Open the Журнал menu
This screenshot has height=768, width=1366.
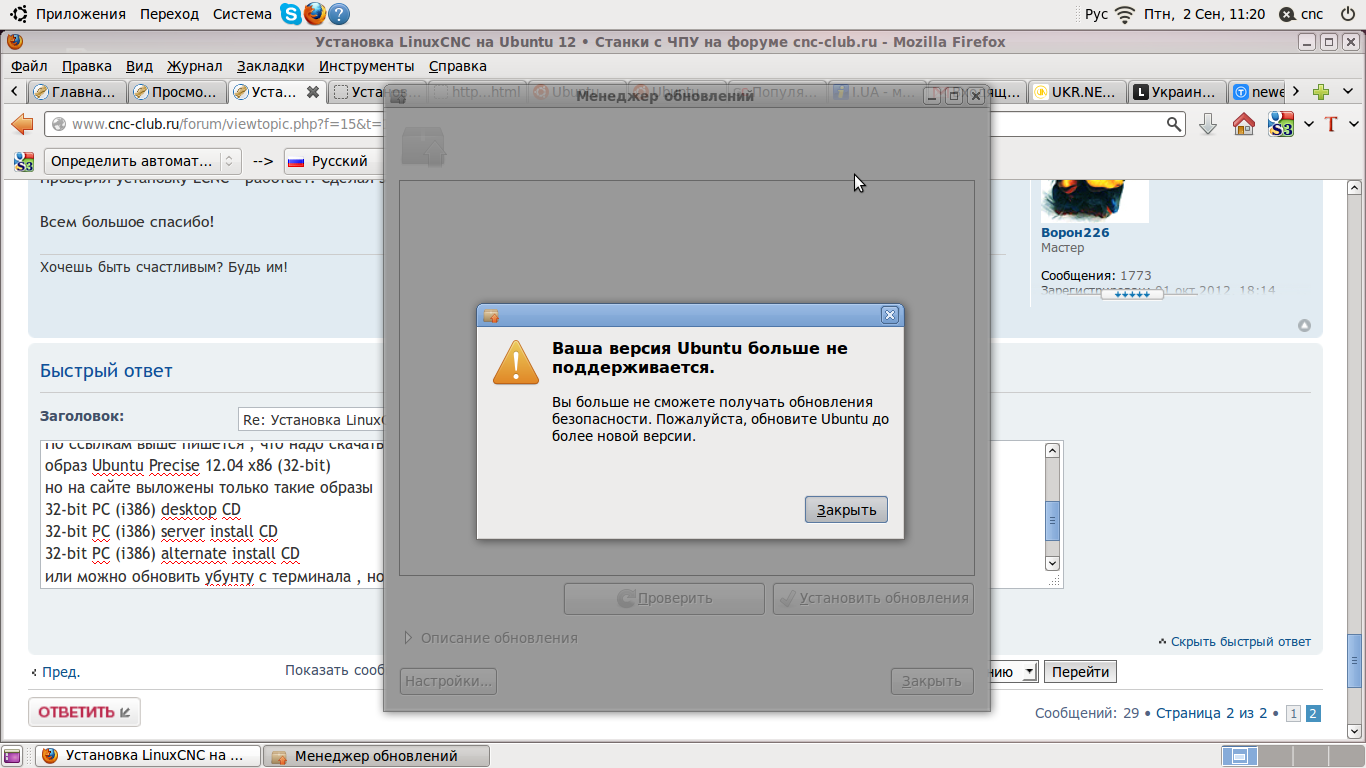[194, 66]
